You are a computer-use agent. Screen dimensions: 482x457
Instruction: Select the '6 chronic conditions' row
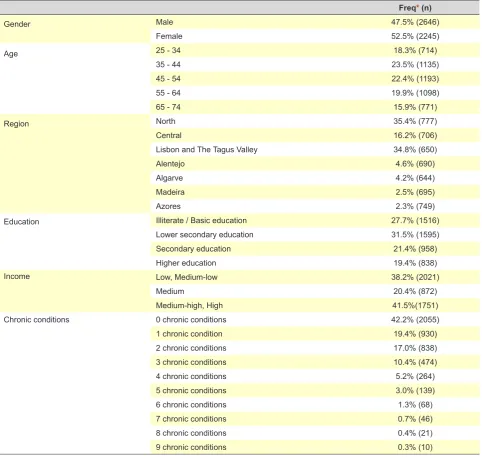point(191,405)
